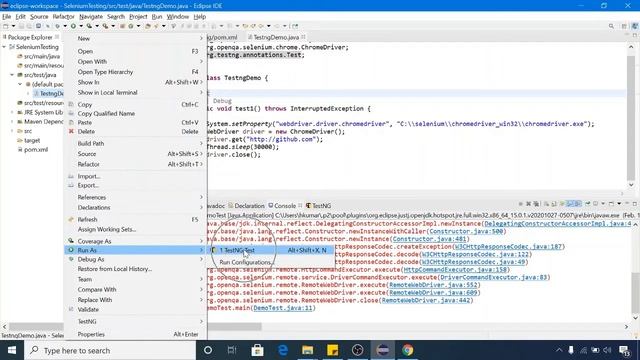Open the External Tools dropdown arrow

point(113,26)
